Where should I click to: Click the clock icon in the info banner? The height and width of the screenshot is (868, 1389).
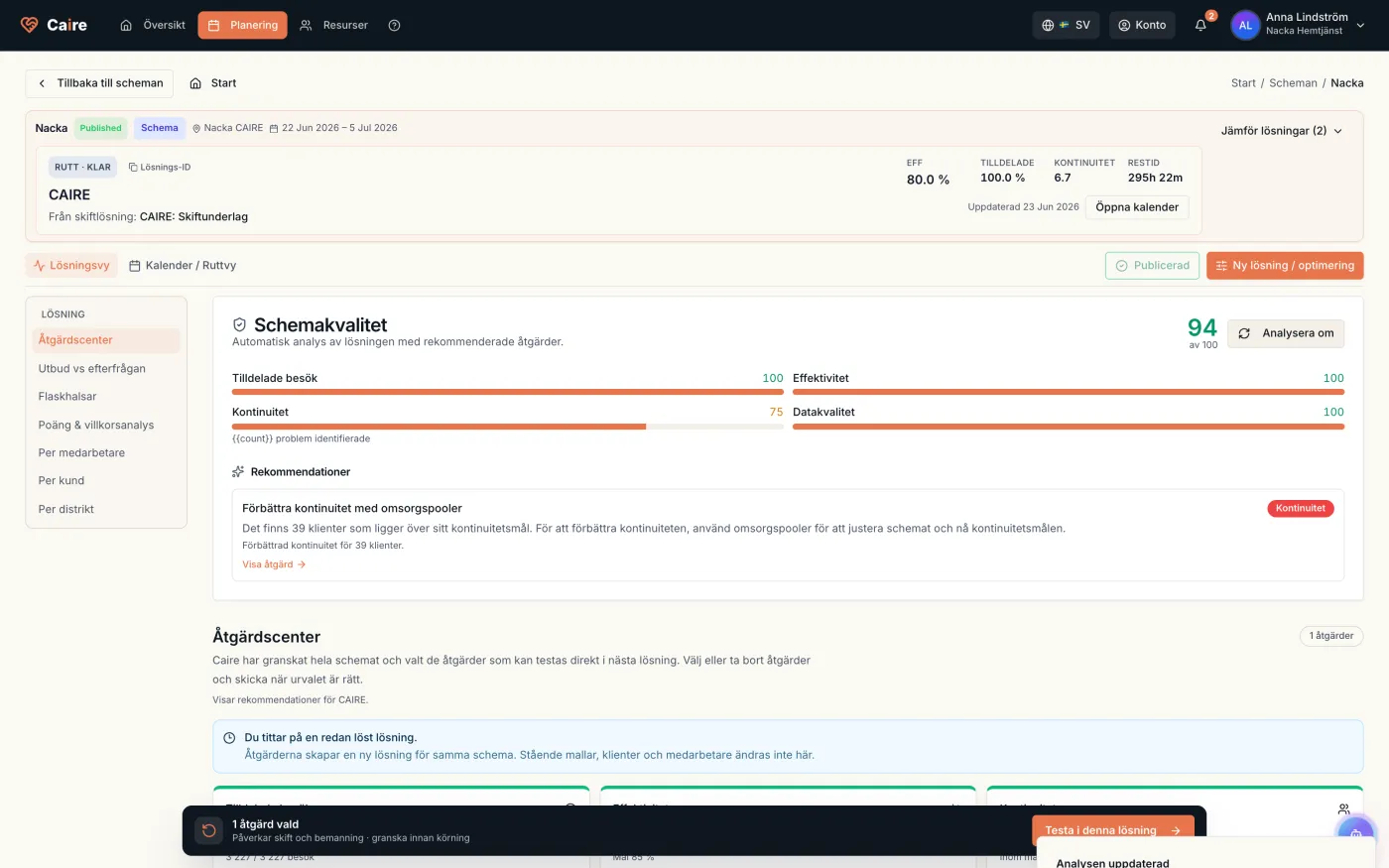tap(229, 738)
